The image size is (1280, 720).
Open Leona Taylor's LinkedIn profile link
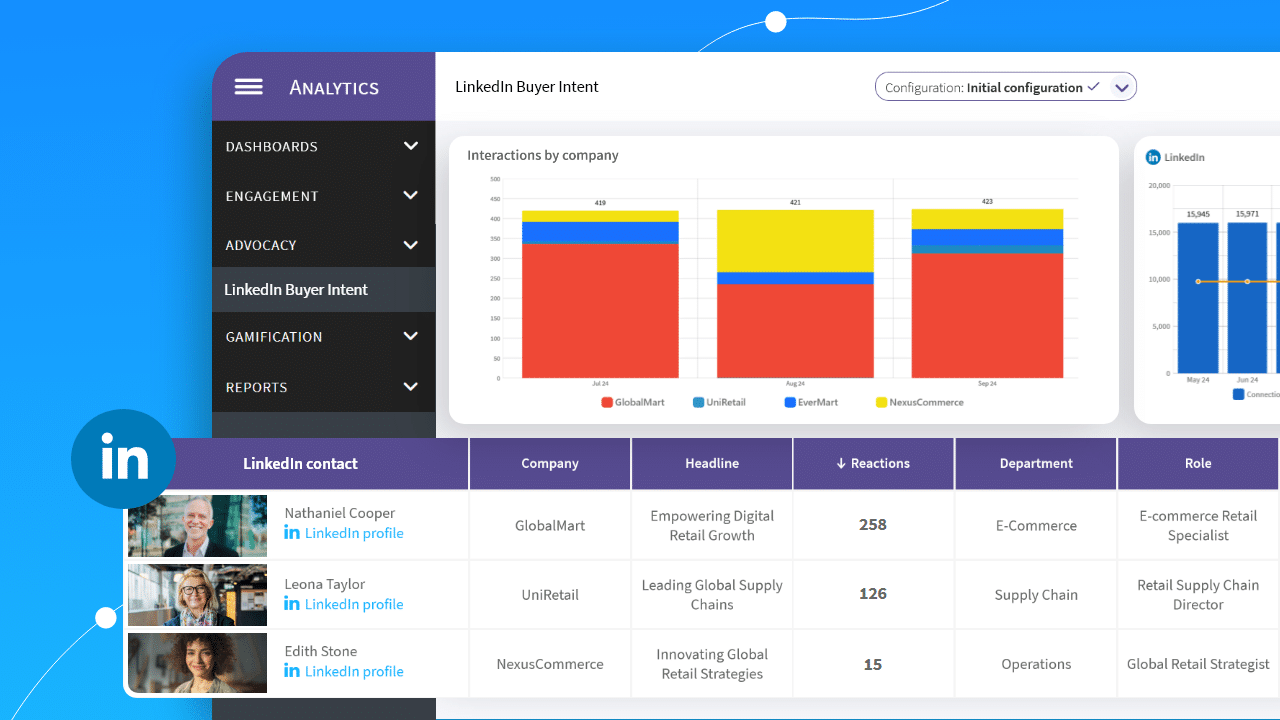pyautogui.click(x=354, y=604)
